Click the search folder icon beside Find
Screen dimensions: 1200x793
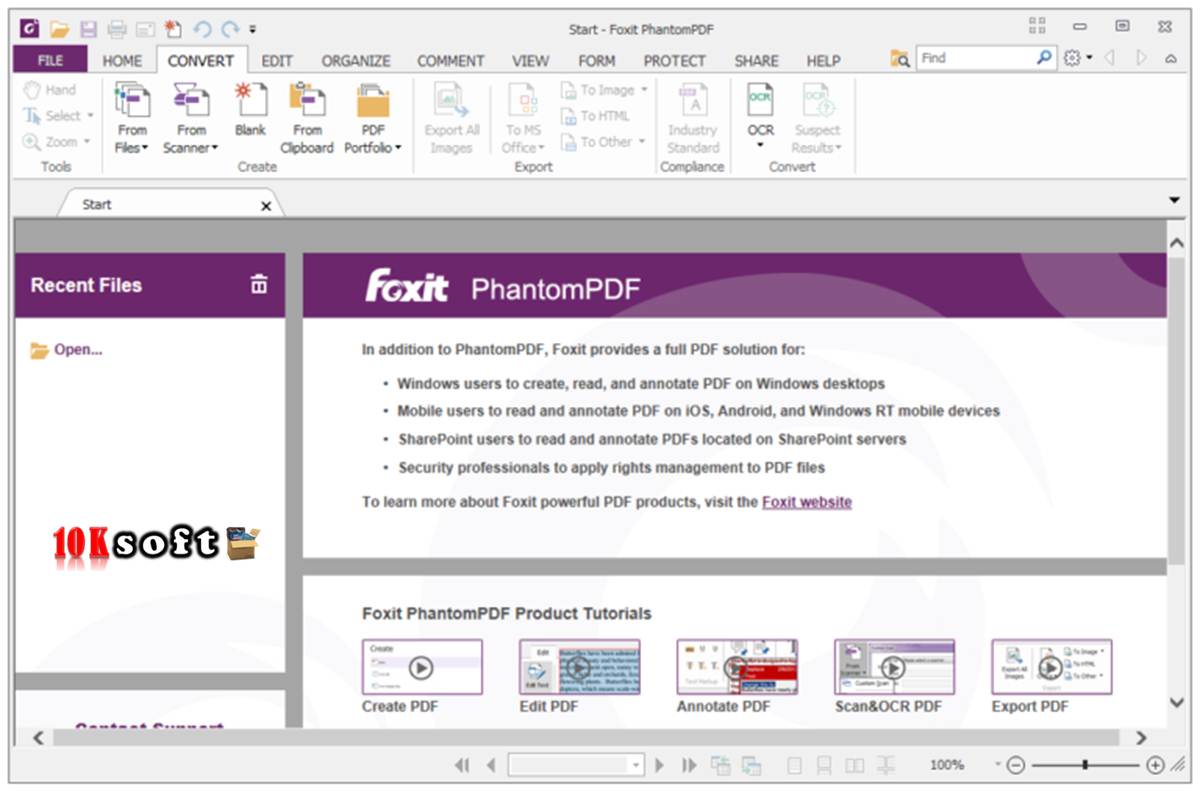click(x=900, y=59)
